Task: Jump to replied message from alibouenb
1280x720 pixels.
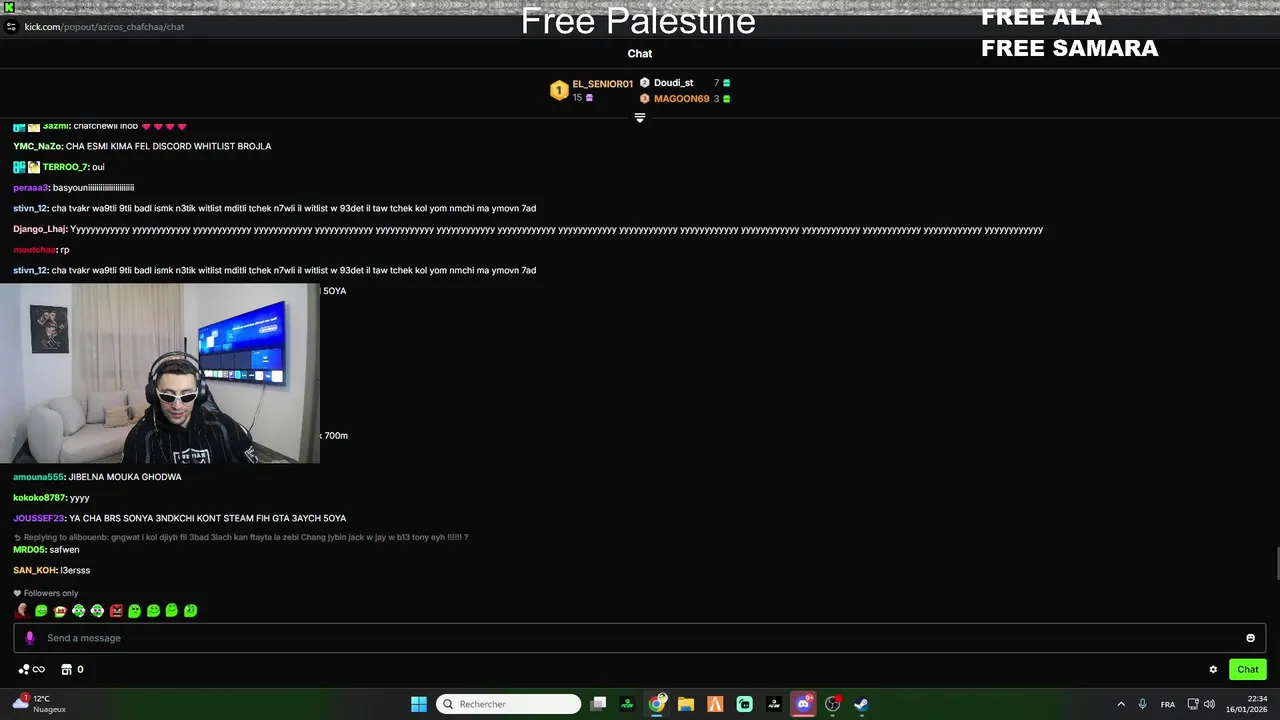Action: click(240, 537)
